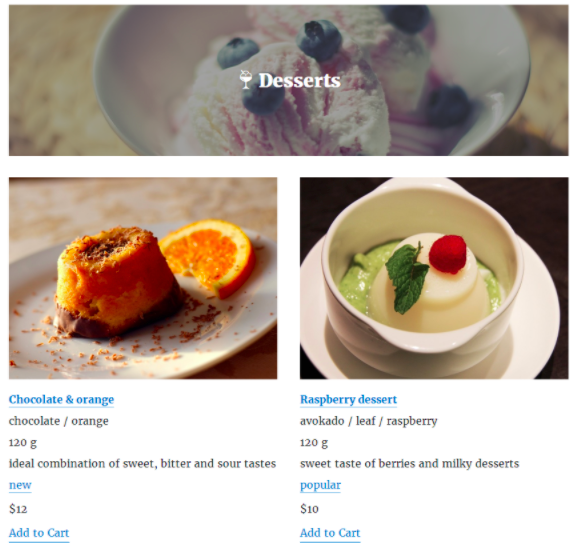The height and width of the screenshot is (549, 578).
Task: Click the berries and milky desserts description
Action: pyautogui.click(x=410, y=463)
